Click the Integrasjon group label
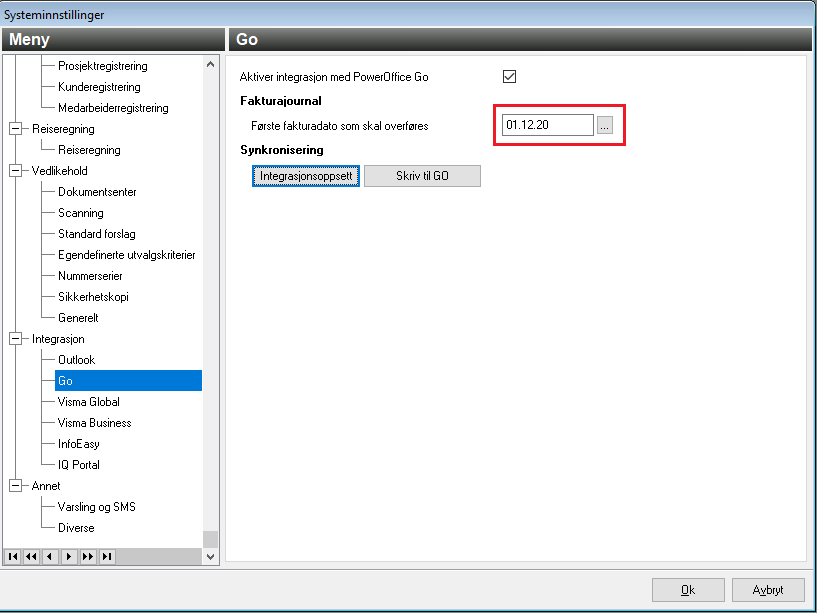Screen dimensions: 817x613 [x=58, y=339]
